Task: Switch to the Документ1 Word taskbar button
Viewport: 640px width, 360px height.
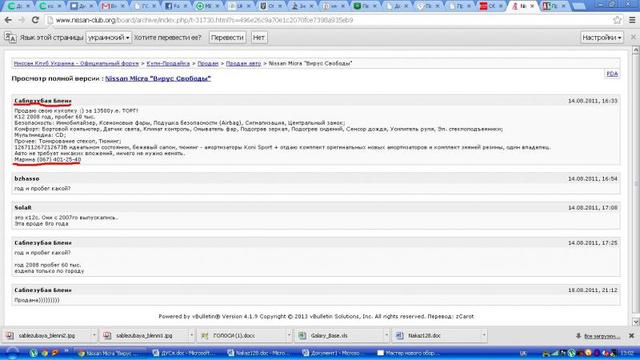Action: coord(334,353)
